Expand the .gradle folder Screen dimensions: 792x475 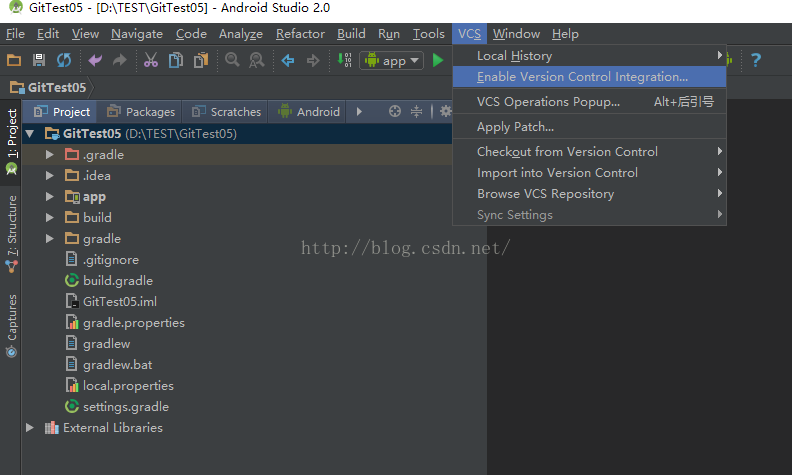click(x=50, y=155)
